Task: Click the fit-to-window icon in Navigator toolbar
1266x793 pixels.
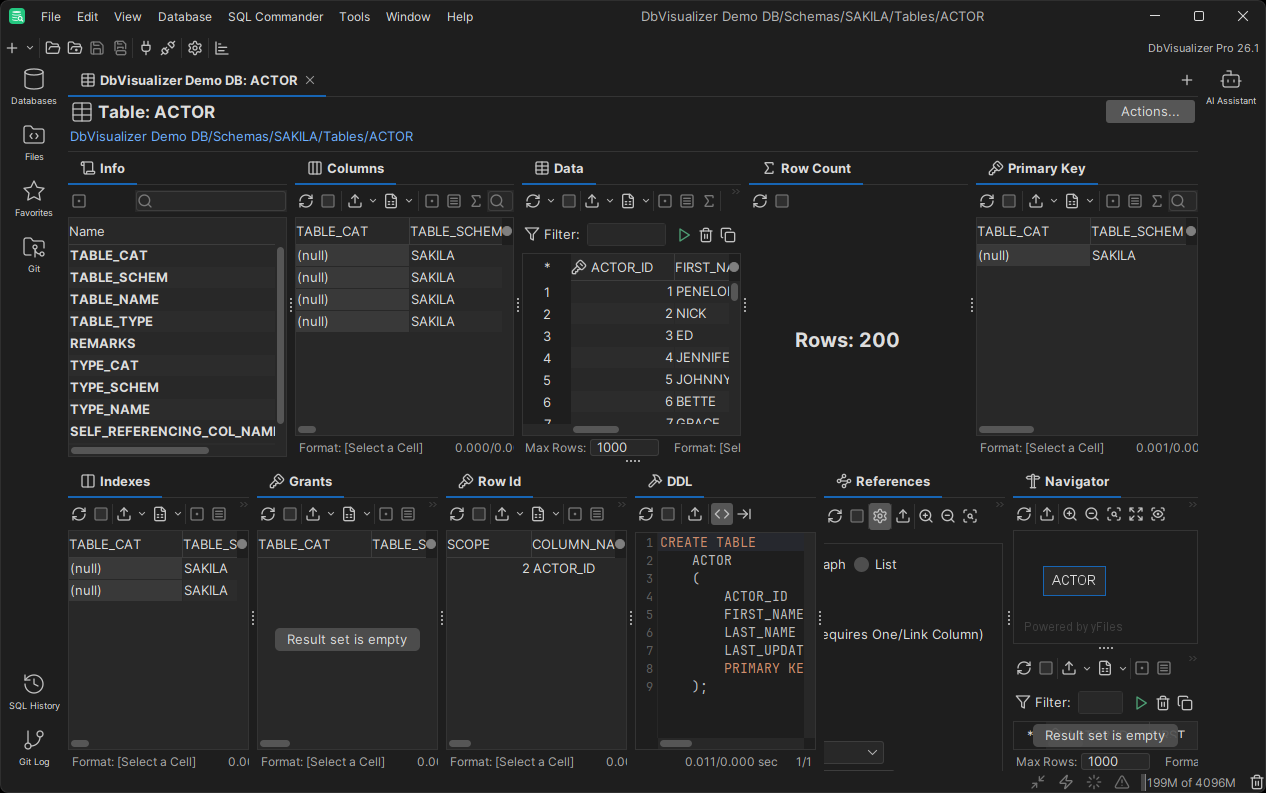Action: pyautogui.click(x=1136, y=514)
